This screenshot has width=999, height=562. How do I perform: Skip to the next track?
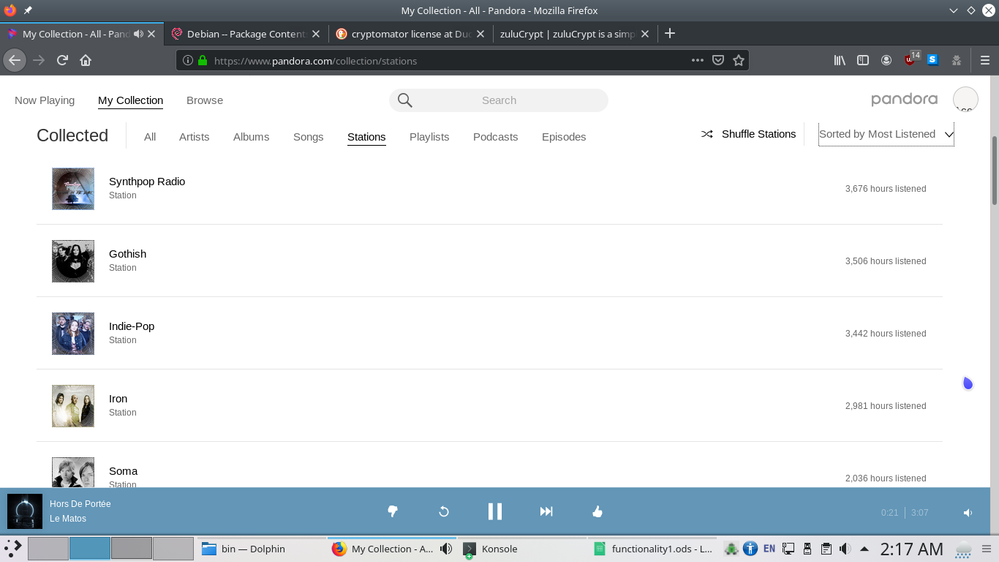click(x=546, y=511)
